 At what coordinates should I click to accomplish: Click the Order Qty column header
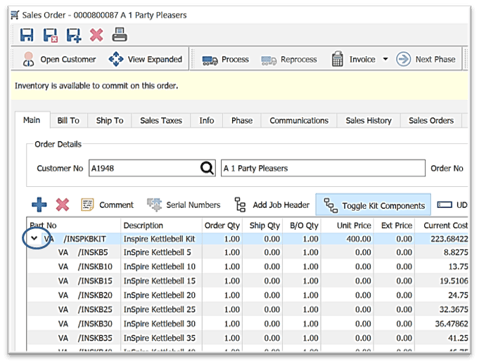tap(222, 225)
